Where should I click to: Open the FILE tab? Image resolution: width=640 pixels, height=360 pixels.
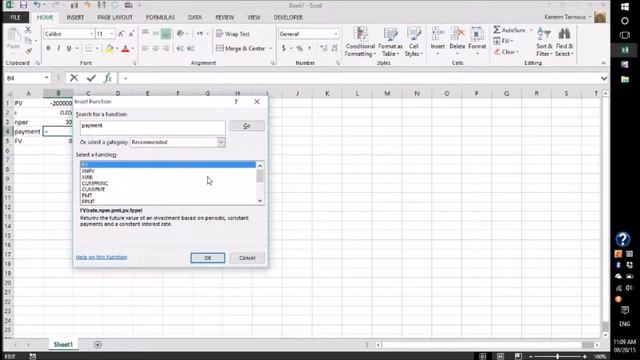pyautogui.click(x=15, y=17)
